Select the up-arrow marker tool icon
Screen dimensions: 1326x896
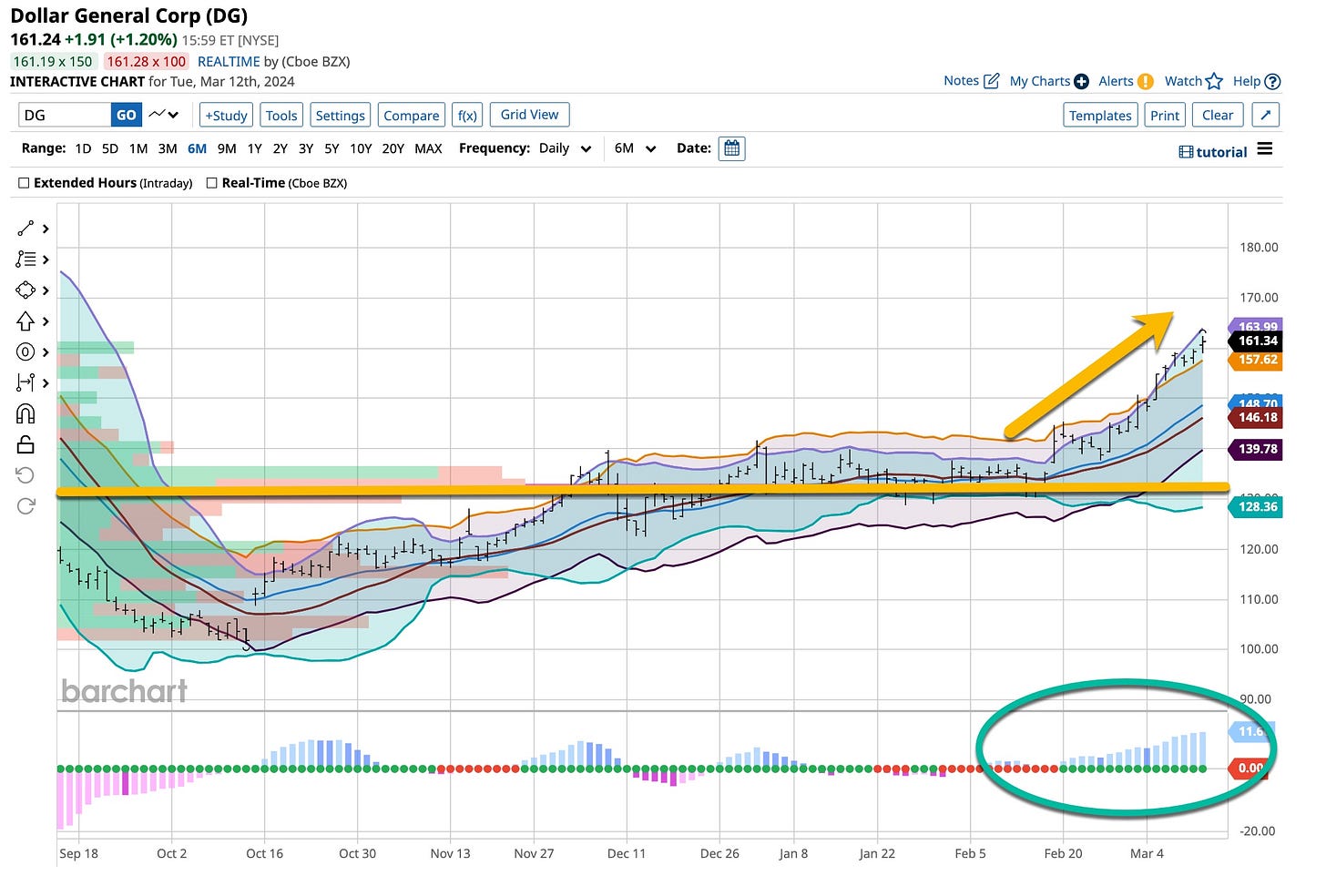[x=25, y=321]
